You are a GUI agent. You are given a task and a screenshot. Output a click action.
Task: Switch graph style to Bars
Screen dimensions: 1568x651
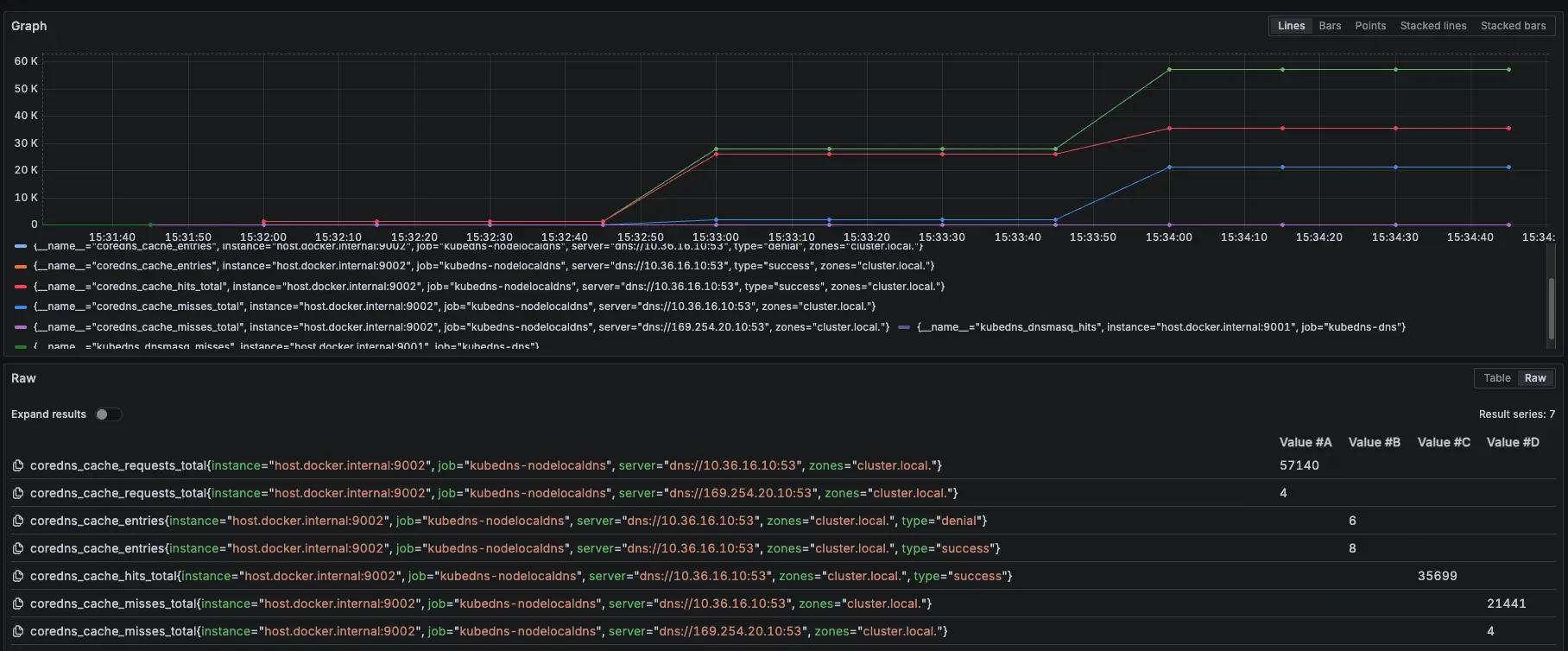[1330, 26]
